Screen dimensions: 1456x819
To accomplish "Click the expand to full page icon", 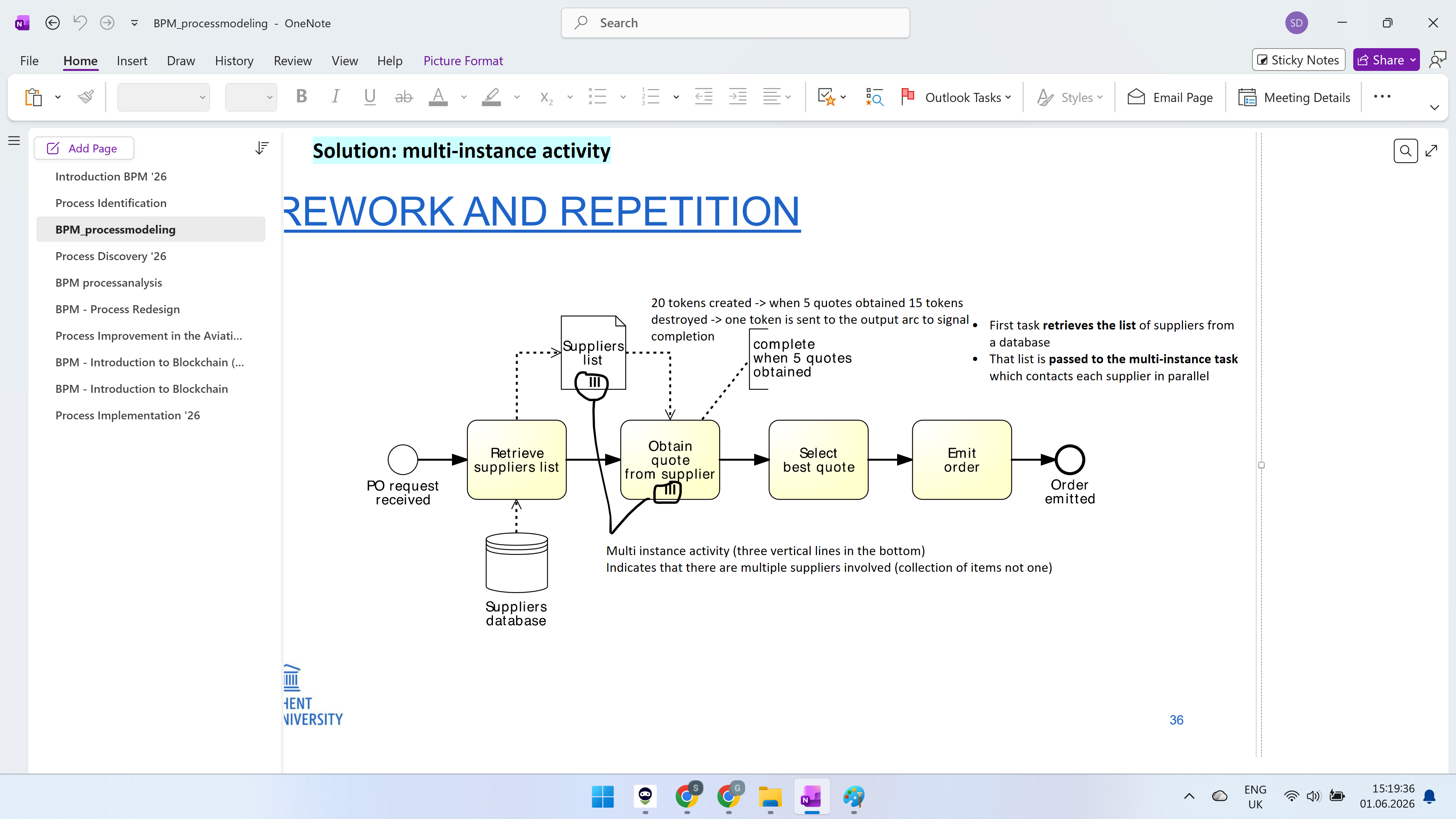I will 1432,151.
